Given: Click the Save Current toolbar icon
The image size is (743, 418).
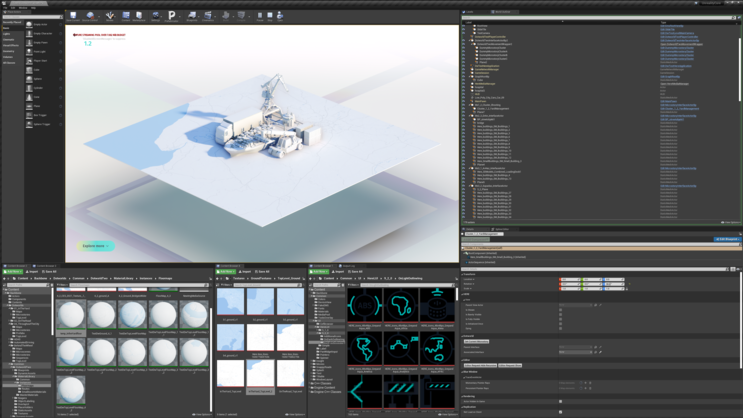Looking at the screenshot, I should [73, 16].
